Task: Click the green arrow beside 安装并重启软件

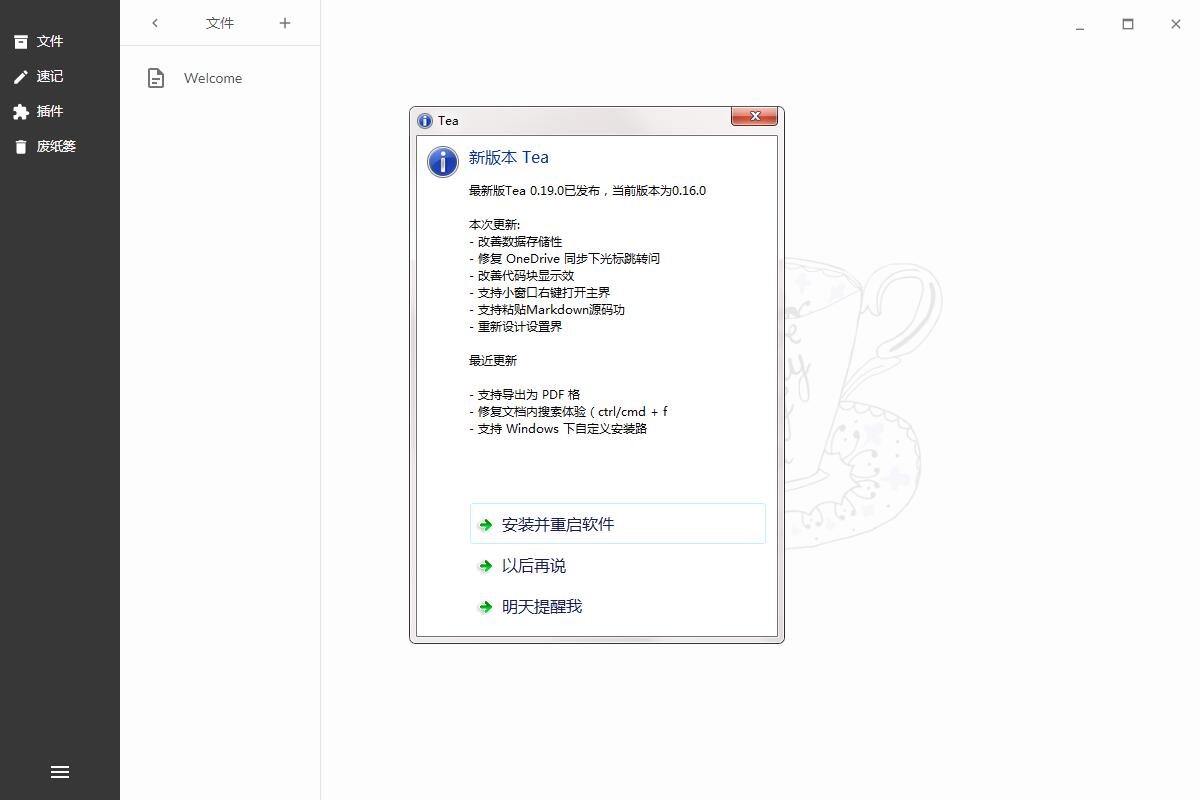Action: point(485,525)
